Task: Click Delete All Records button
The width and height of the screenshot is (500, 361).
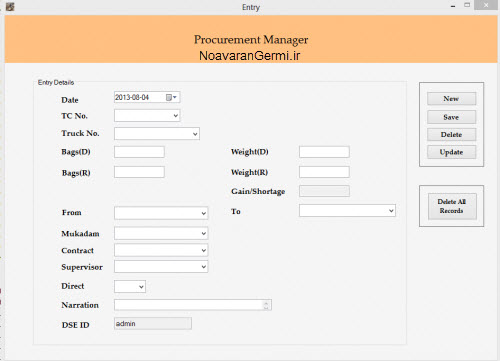Action: [x=452, y=206]
